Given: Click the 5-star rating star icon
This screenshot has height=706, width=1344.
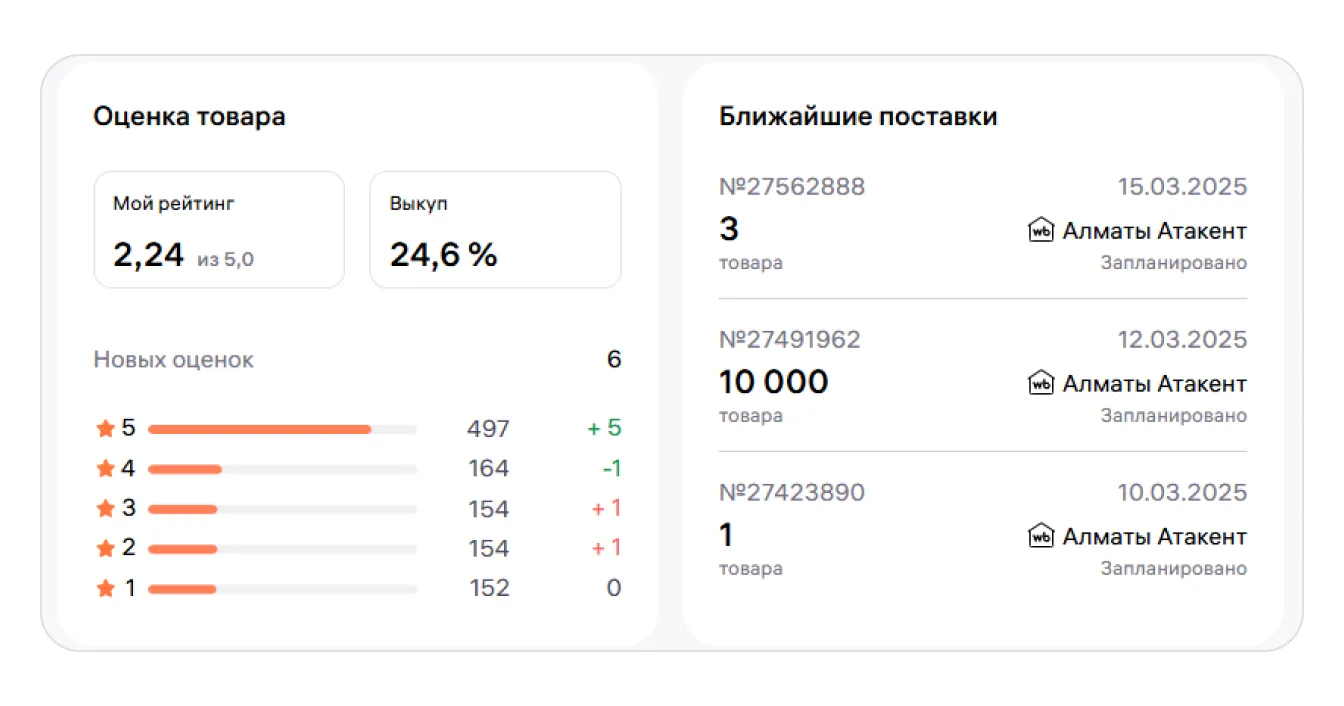Looking at the screenshot, I should click(105, 429).
